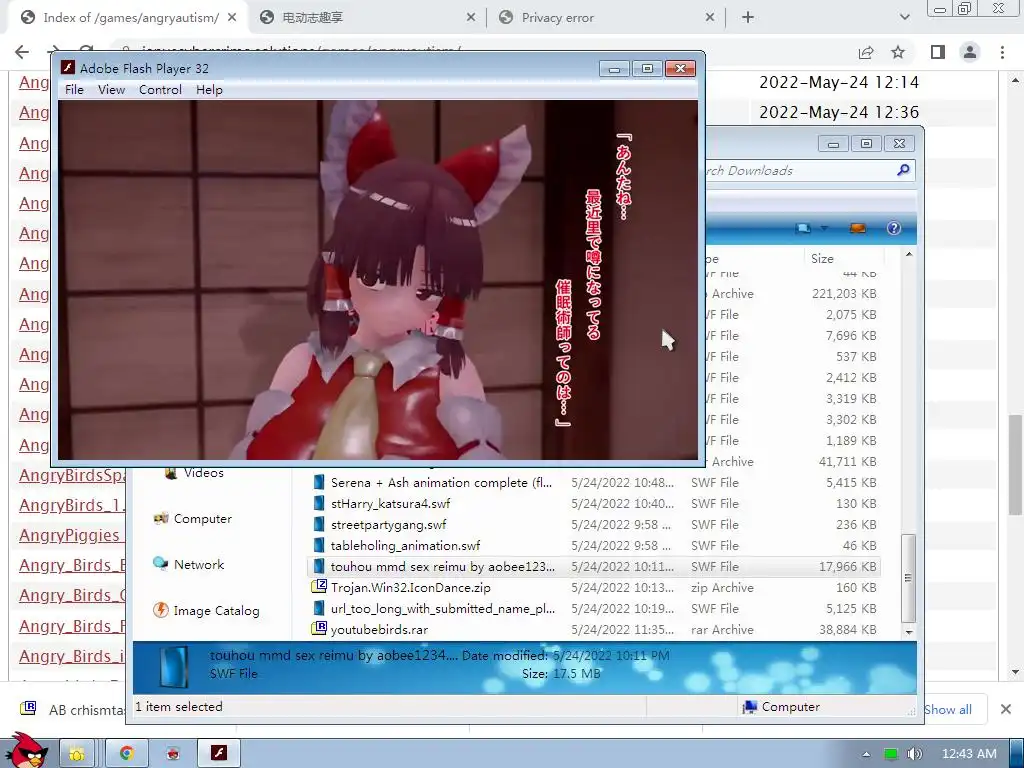
Task: Open the Chrome tab search chevron
Action: coord(904,18)
